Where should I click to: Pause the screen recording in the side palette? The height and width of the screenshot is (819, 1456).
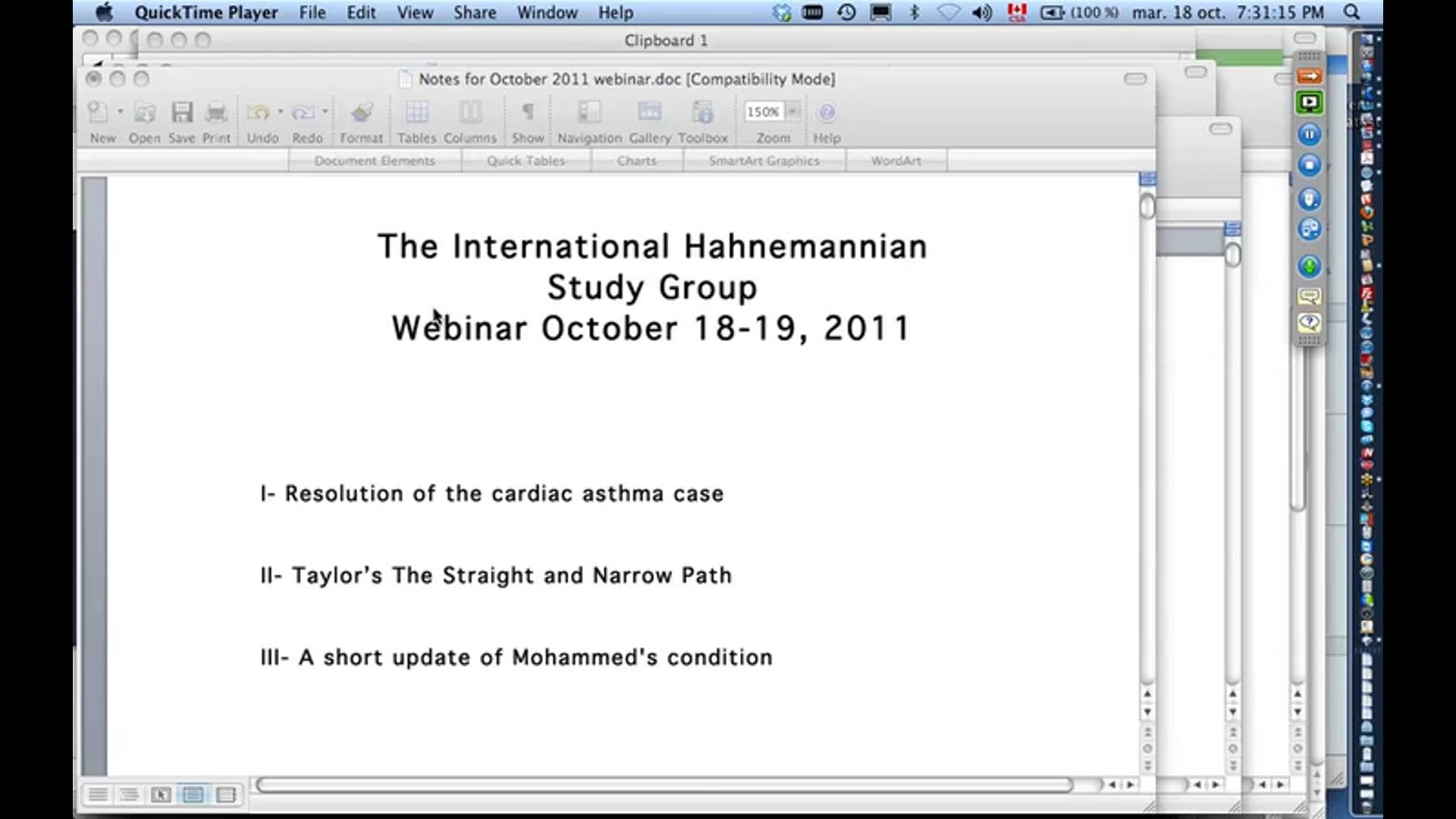[x=1309, y=134]
